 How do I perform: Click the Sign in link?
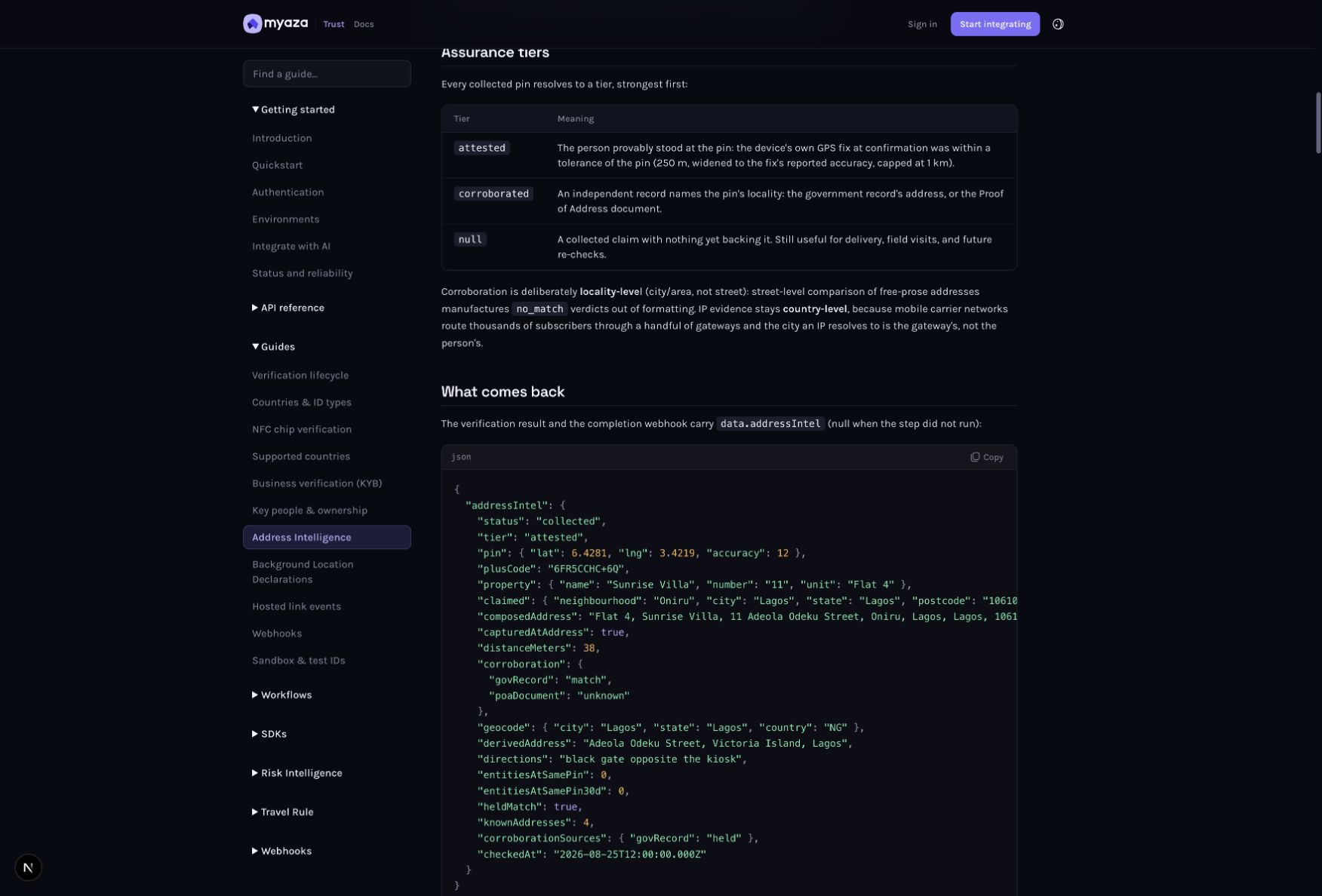(922, 24)
